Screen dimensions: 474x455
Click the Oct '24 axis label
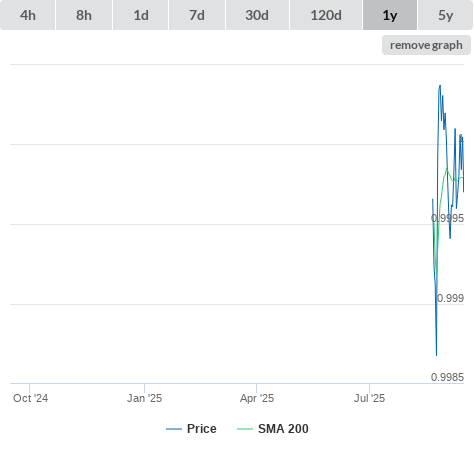pos(30,398)
